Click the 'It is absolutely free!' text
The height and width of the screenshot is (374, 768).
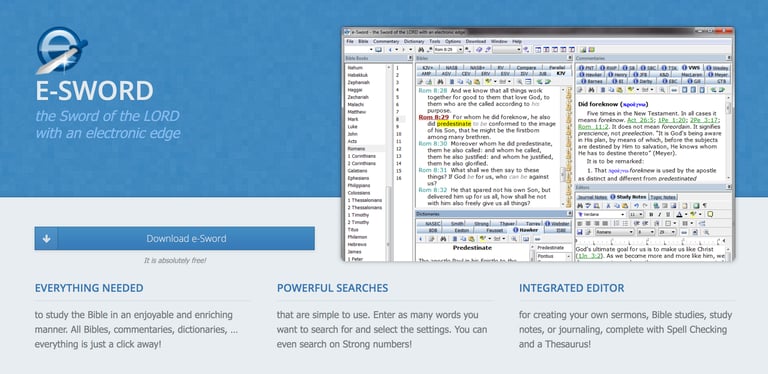175,260
